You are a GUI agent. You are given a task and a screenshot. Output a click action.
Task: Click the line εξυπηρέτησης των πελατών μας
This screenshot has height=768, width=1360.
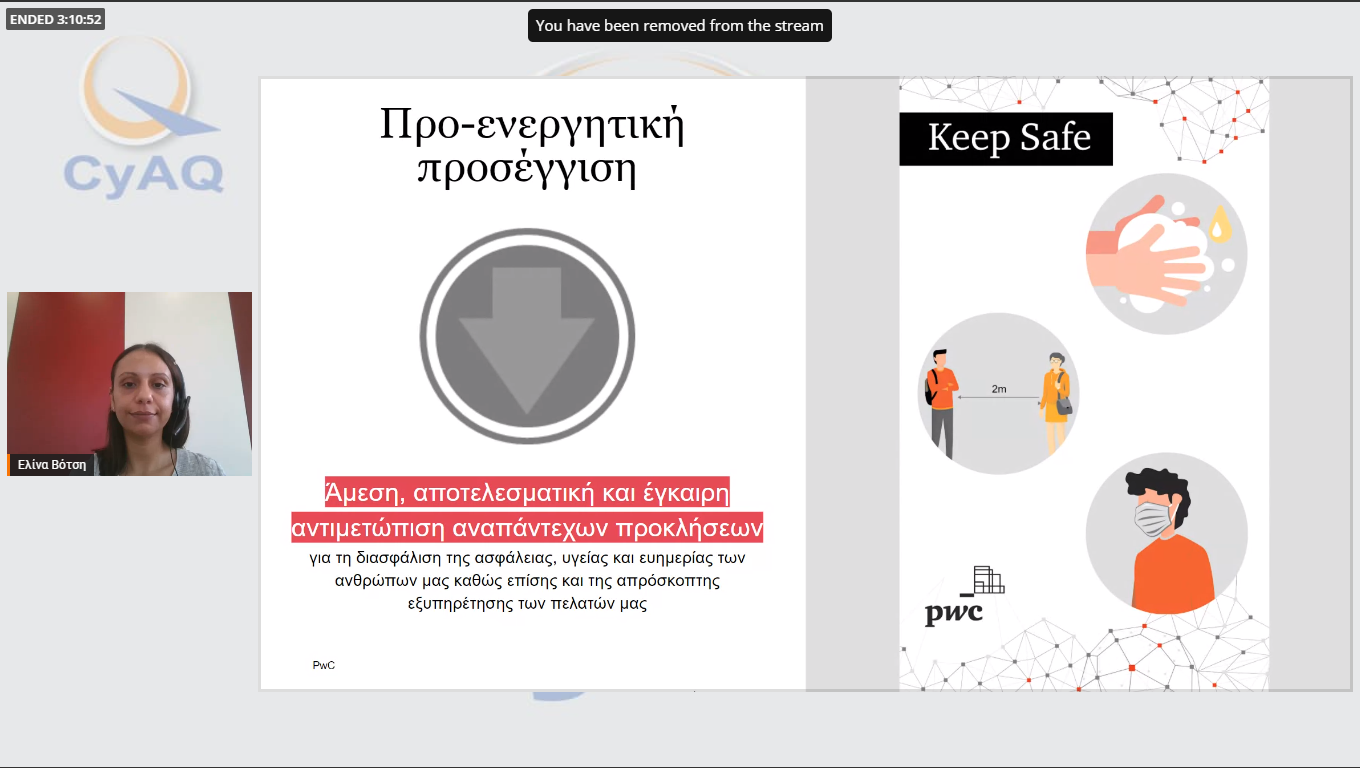(x=527, y=604)
